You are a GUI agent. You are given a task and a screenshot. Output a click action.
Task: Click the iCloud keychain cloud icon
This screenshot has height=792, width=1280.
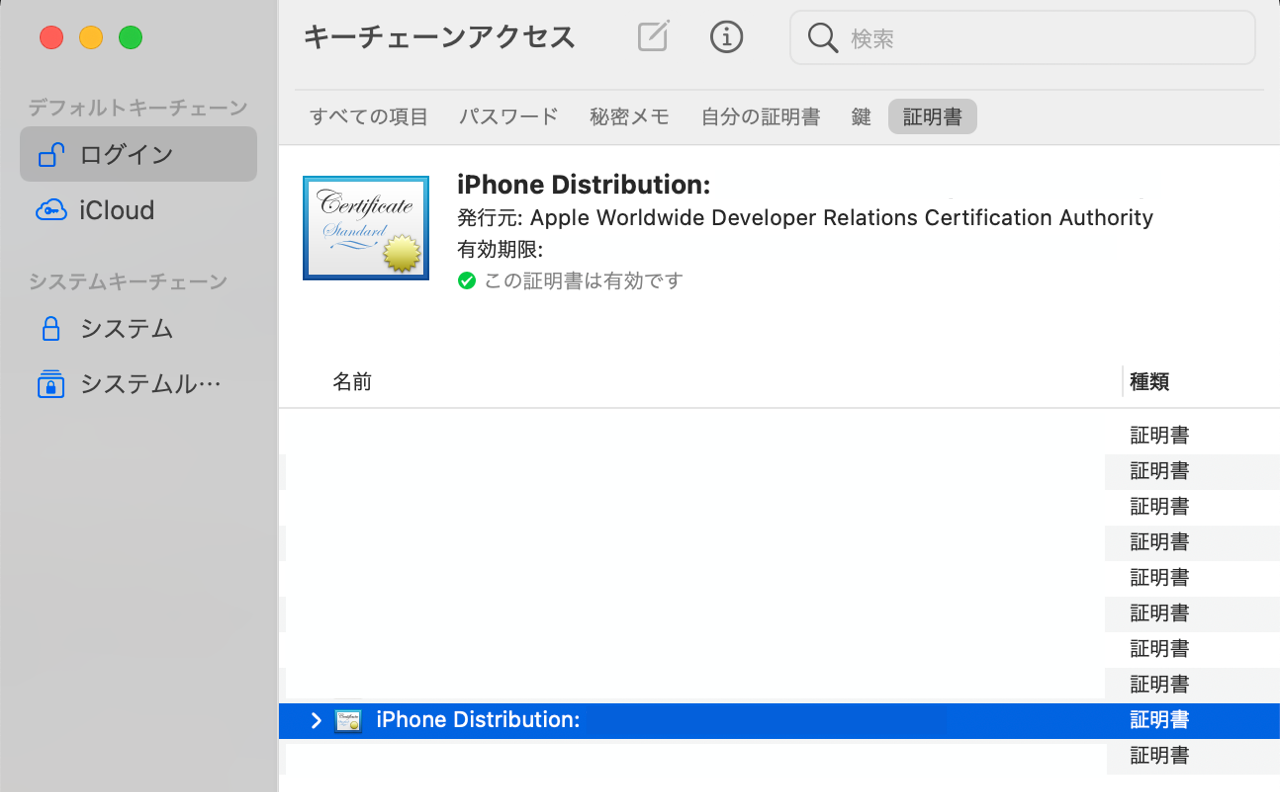(49, 210)
